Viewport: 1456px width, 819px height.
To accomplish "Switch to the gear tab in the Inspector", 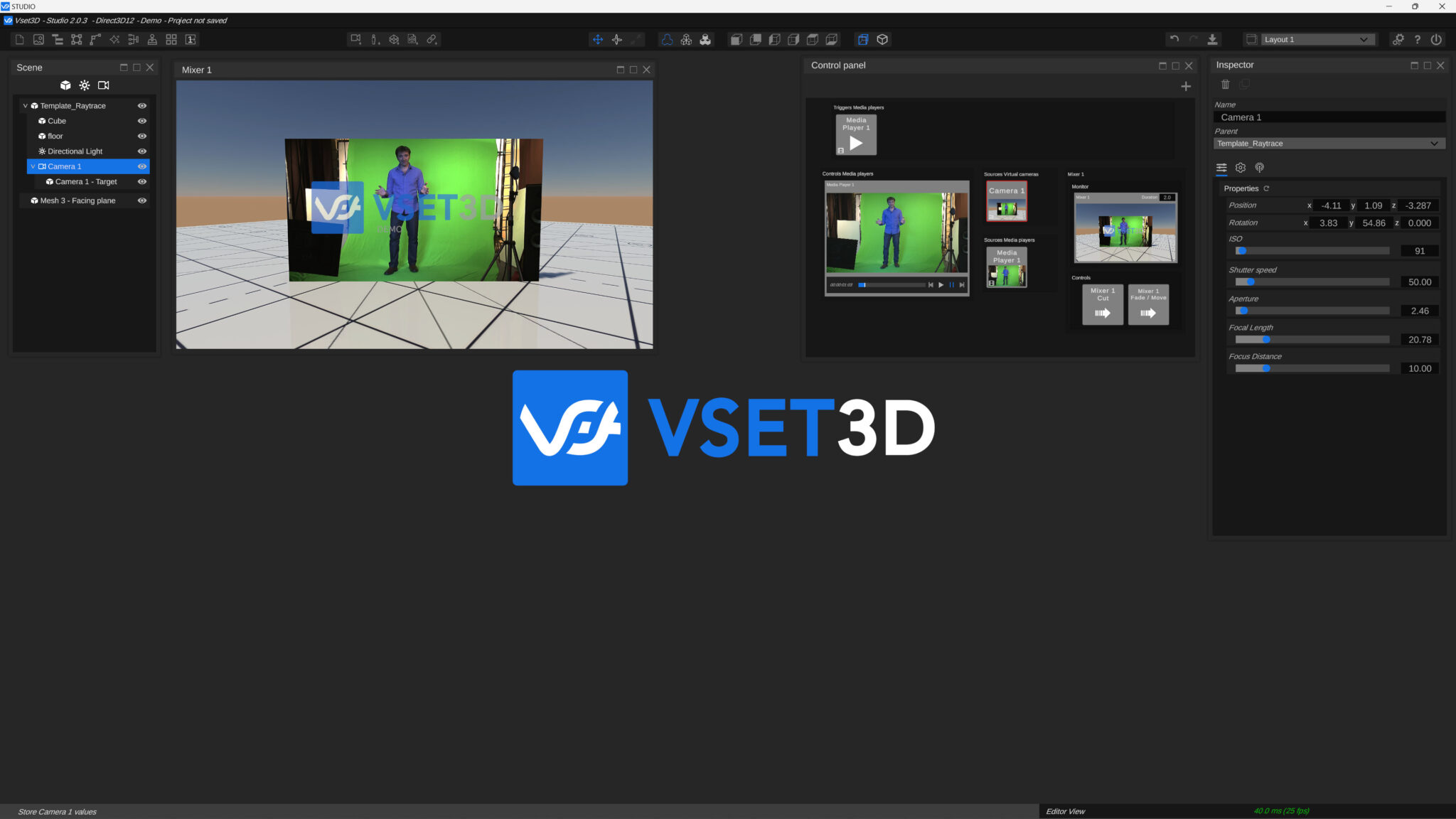I will (x=1241, y=168).
